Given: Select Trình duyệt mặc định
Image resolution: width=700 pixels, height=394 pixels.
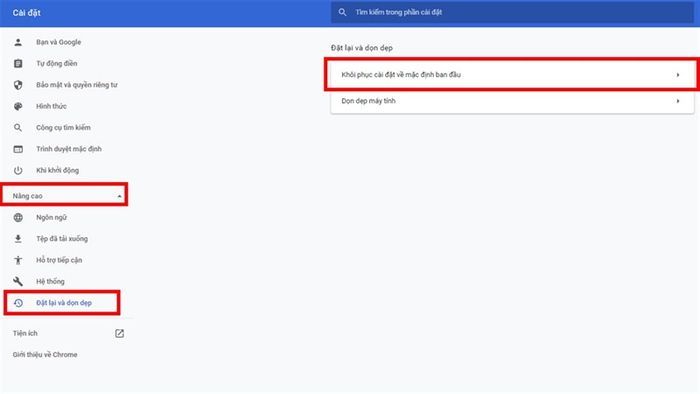Looking at the screenshot, I should 69,149.
